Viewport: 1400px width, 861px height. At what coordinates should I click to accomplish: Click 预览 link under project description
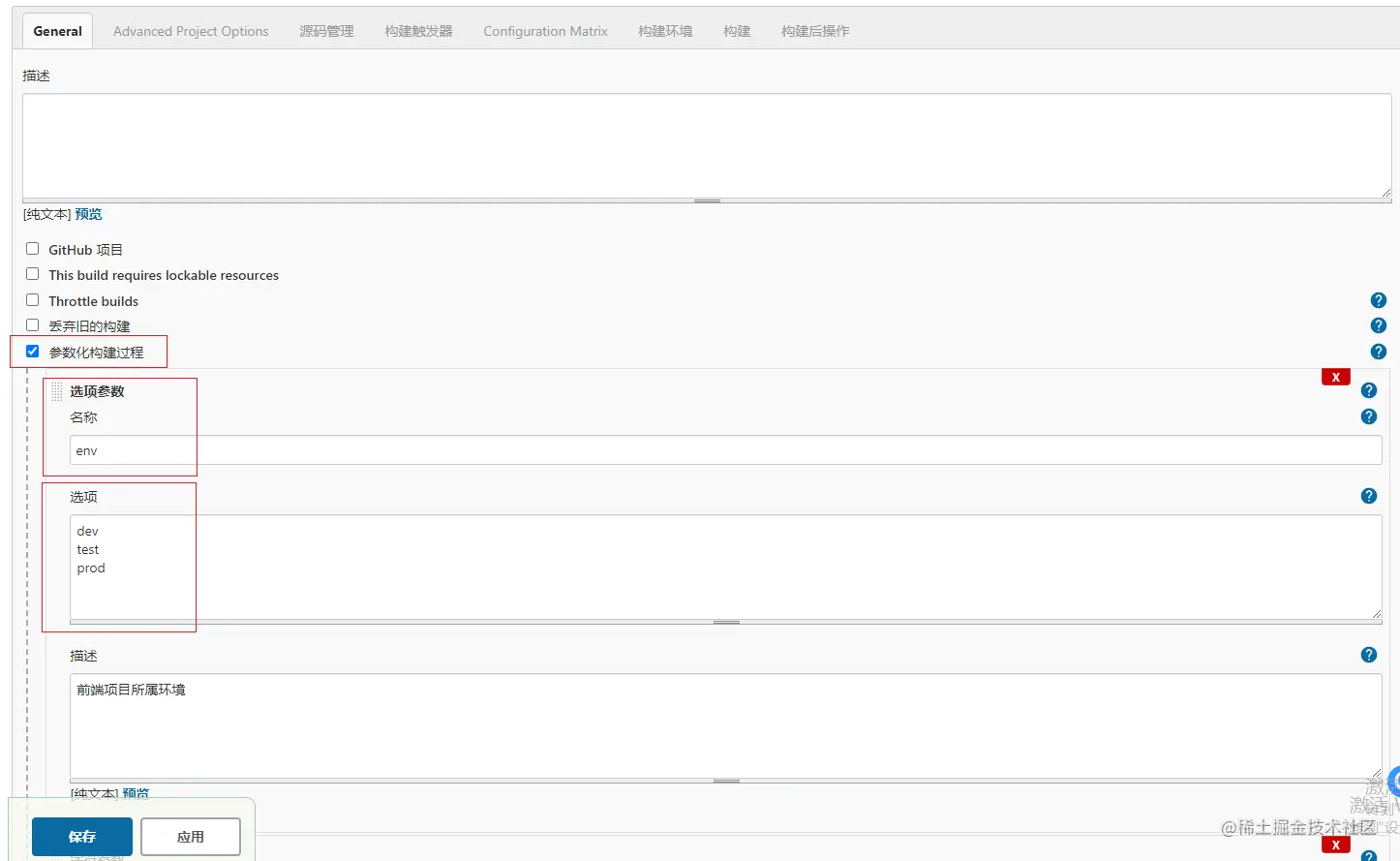(88, 215)
